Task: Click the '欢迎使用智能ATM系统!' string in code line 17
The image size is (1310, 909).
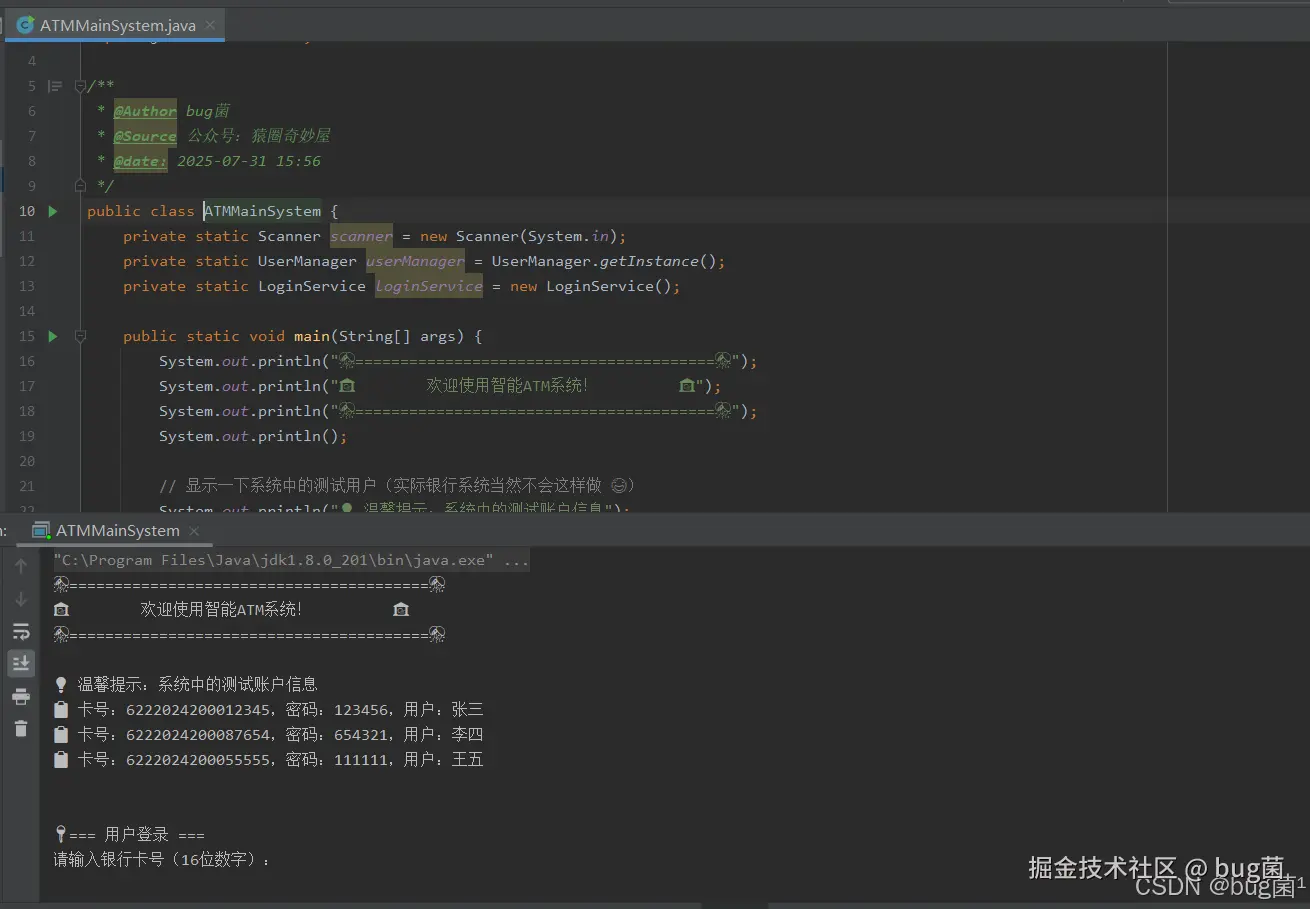Action: click(x=507, y=386)
